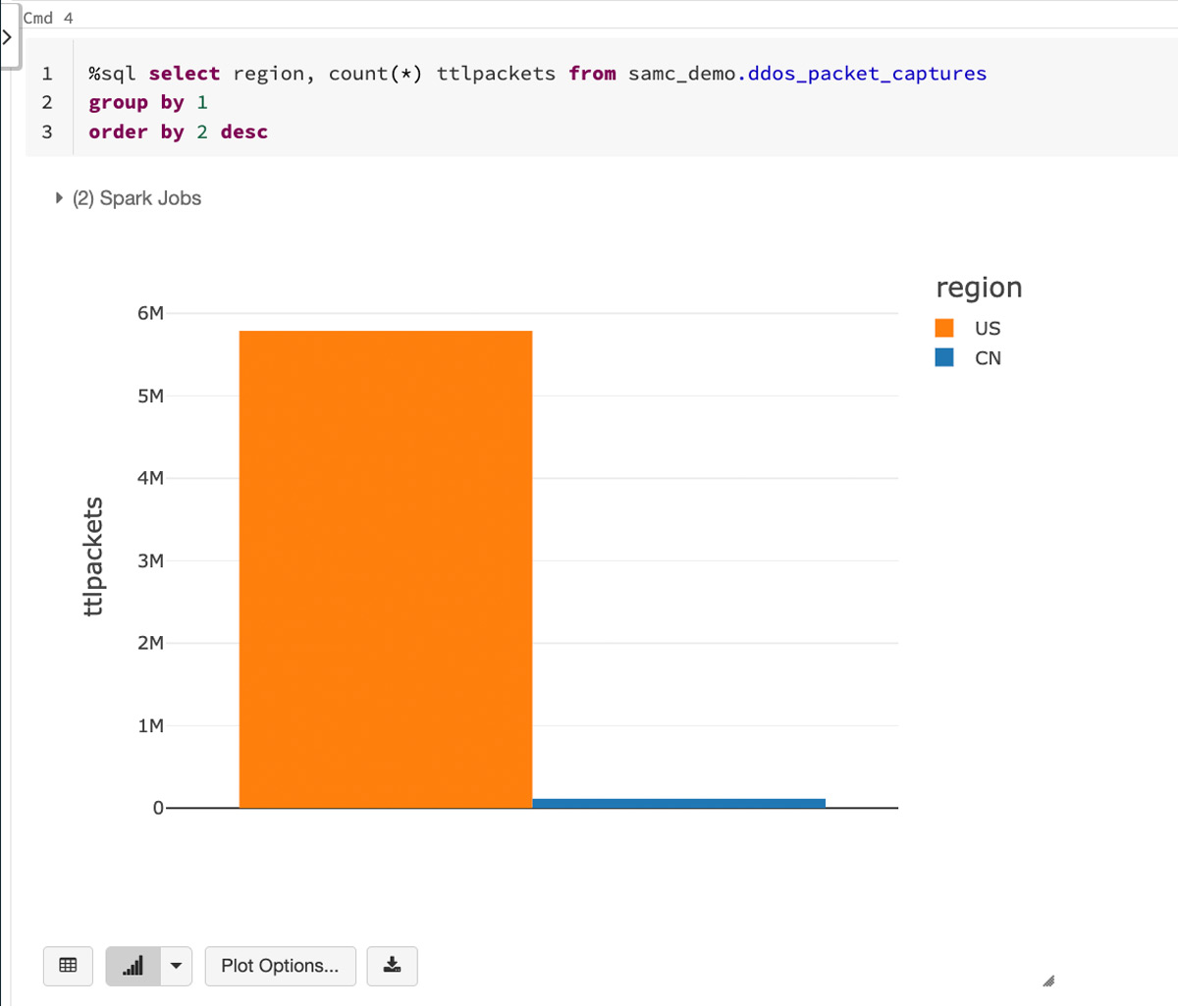
Task: Click the orange US legend swatch
Action: click(x=944, y=328)
